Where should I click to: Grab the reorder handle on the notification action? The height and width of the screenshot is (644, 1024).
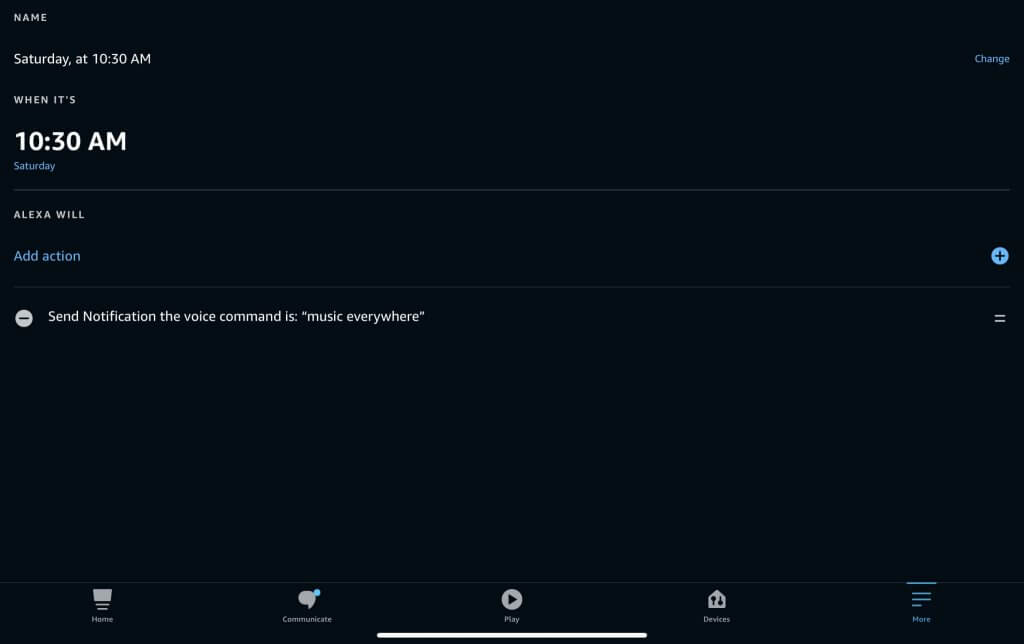click(x=999, y=318)
